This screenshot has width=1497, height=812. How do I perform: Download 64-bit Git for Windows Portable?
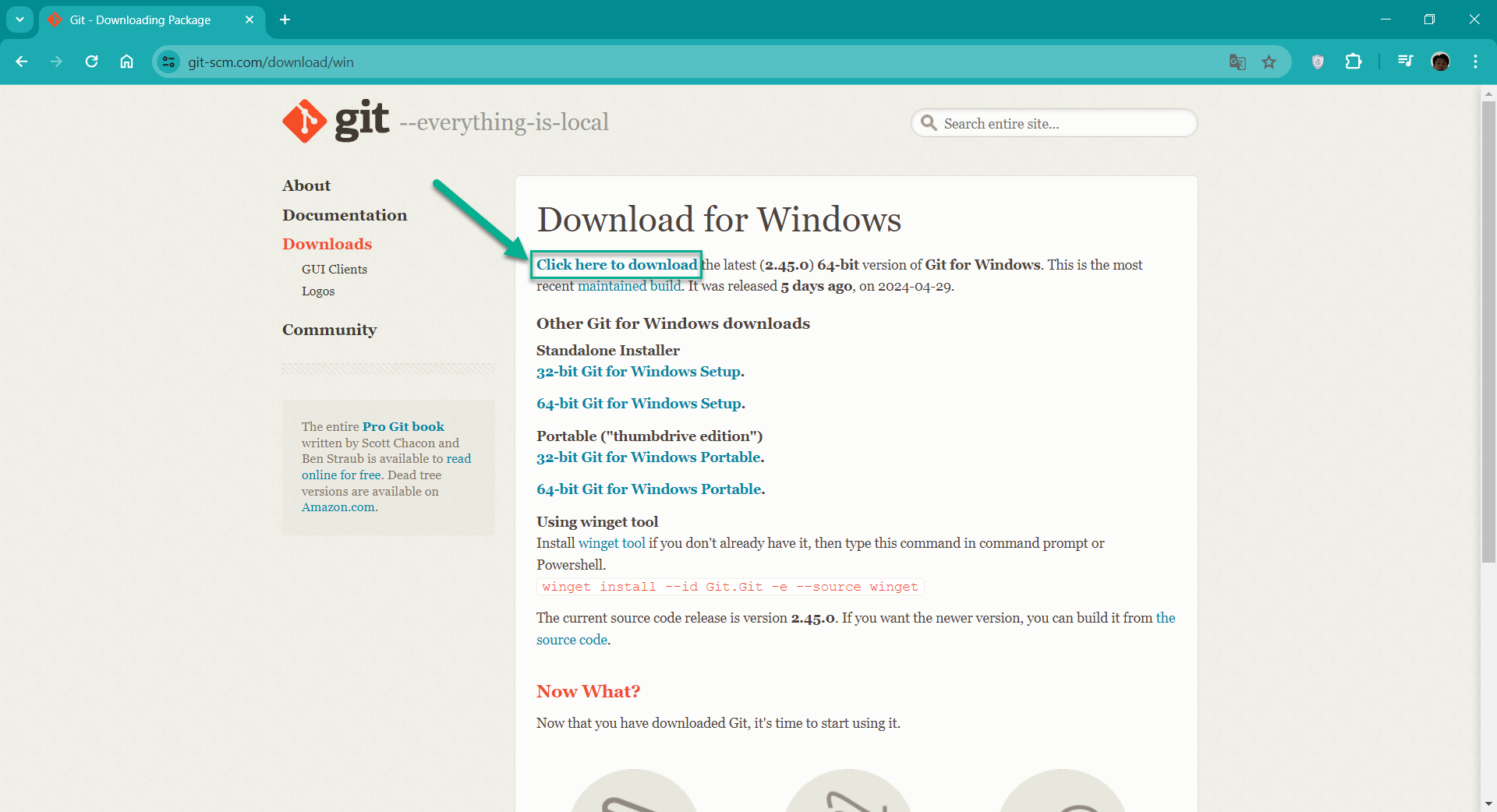[649, 489]
